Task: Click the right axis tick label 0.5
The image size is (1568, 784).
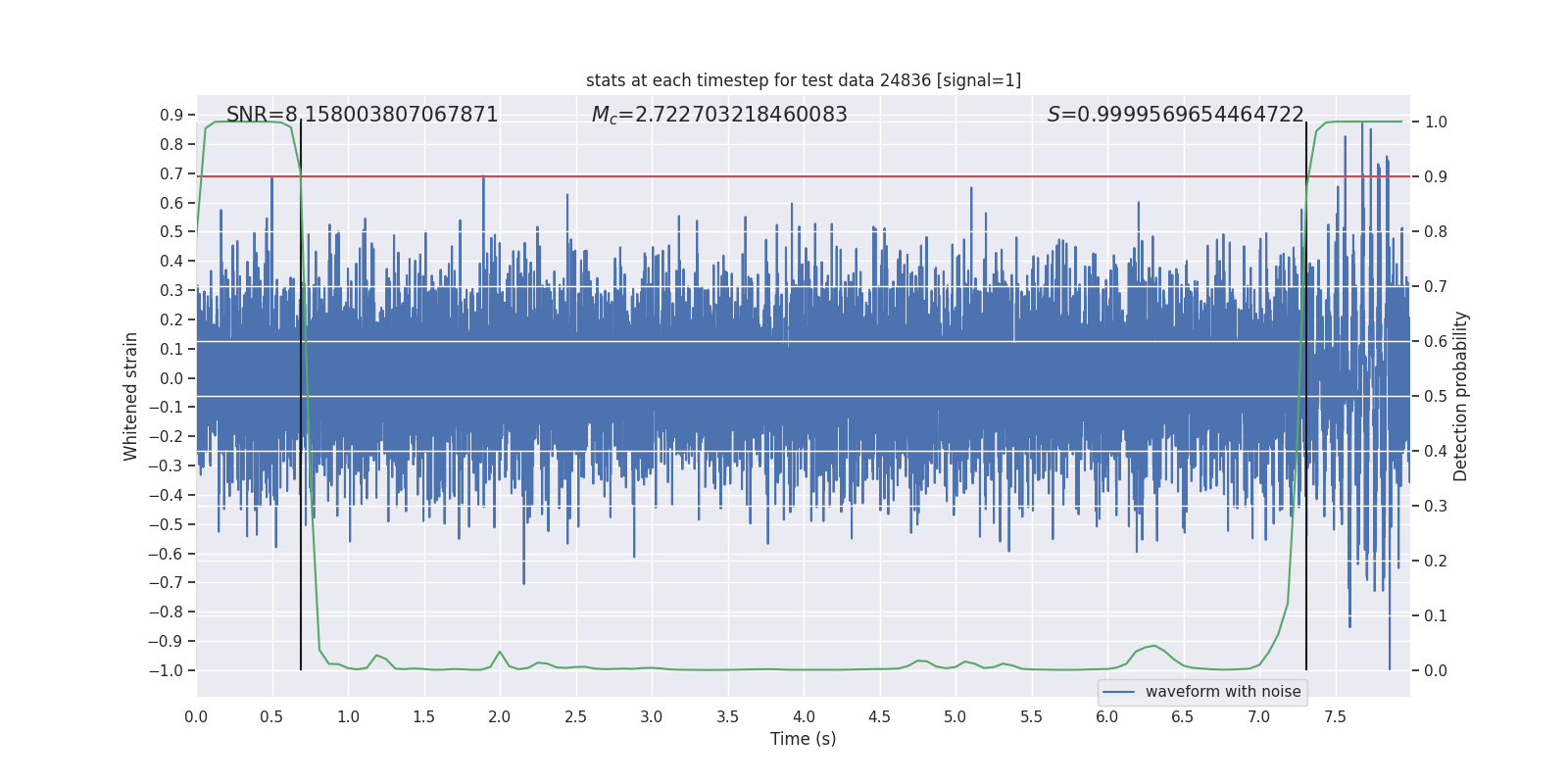Action: point(1436,396)
